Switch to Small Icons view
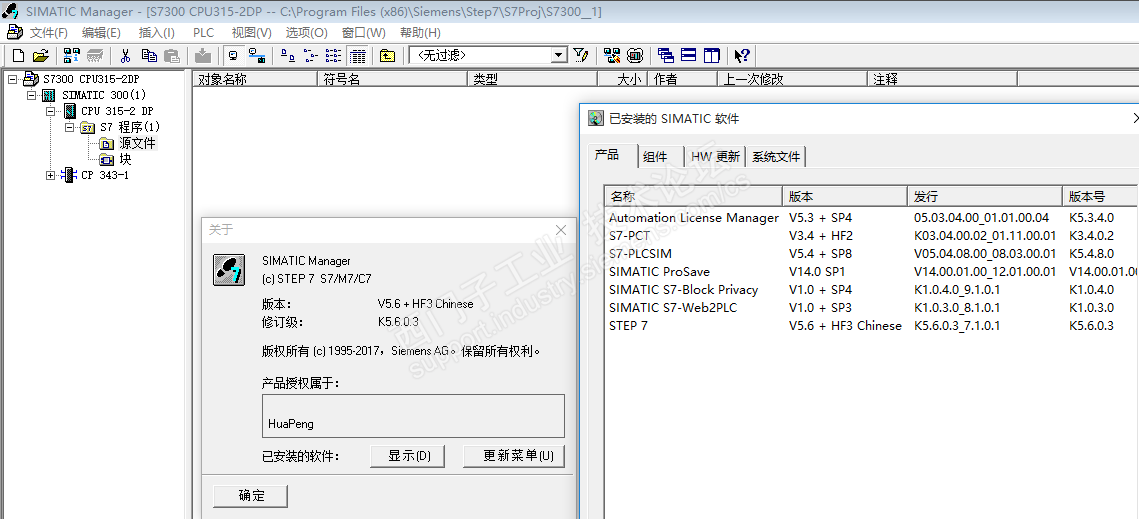 click(311, 55)
